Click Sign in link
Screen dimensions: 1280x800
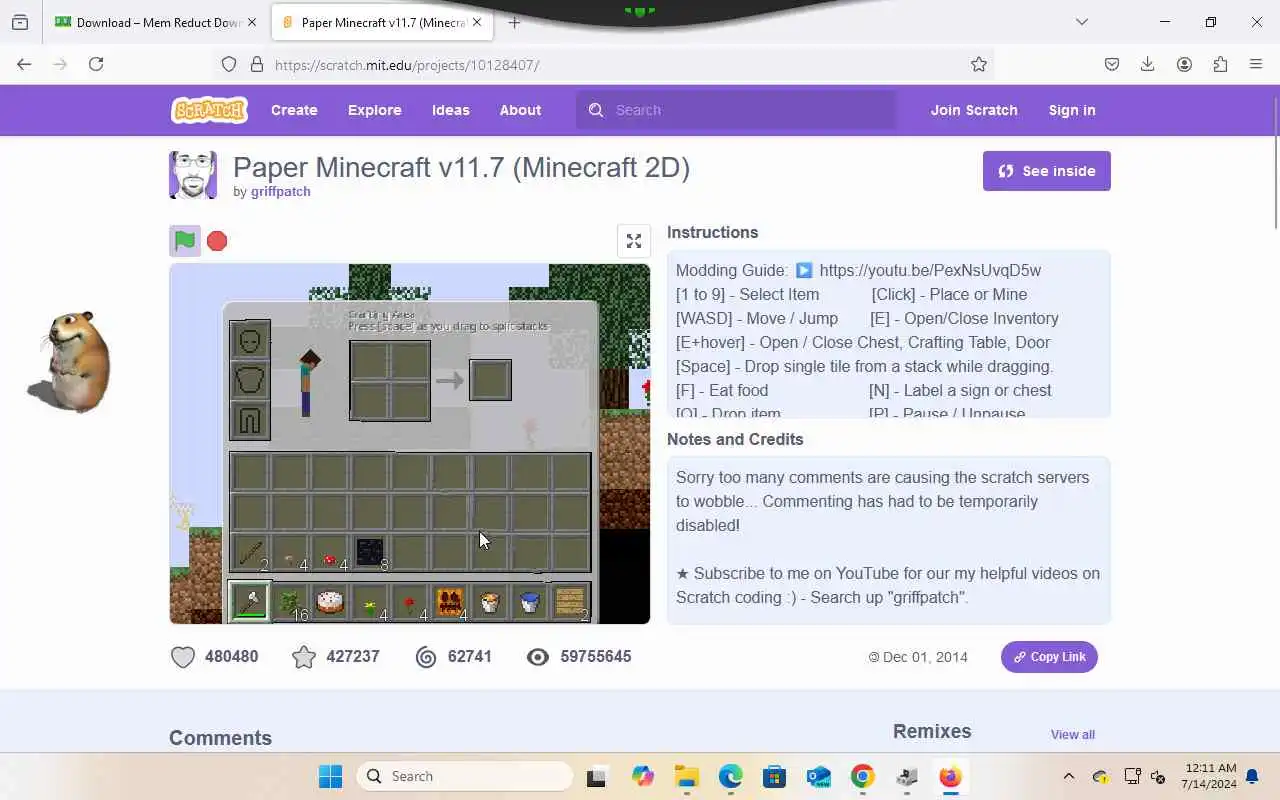[1072, 110]
